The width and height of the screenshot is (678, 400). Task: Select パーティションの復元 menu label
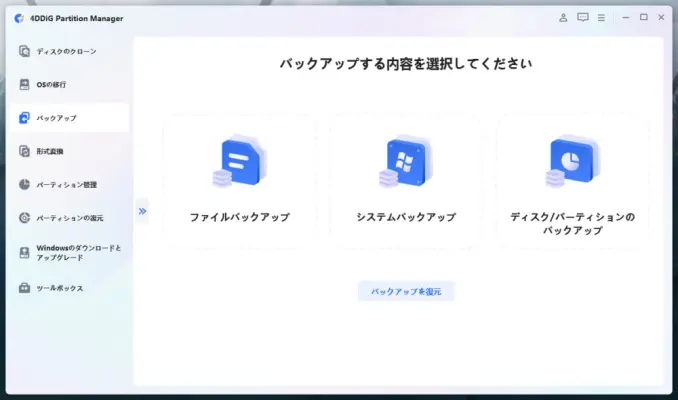pyautogui.click(x=70, y=218)
